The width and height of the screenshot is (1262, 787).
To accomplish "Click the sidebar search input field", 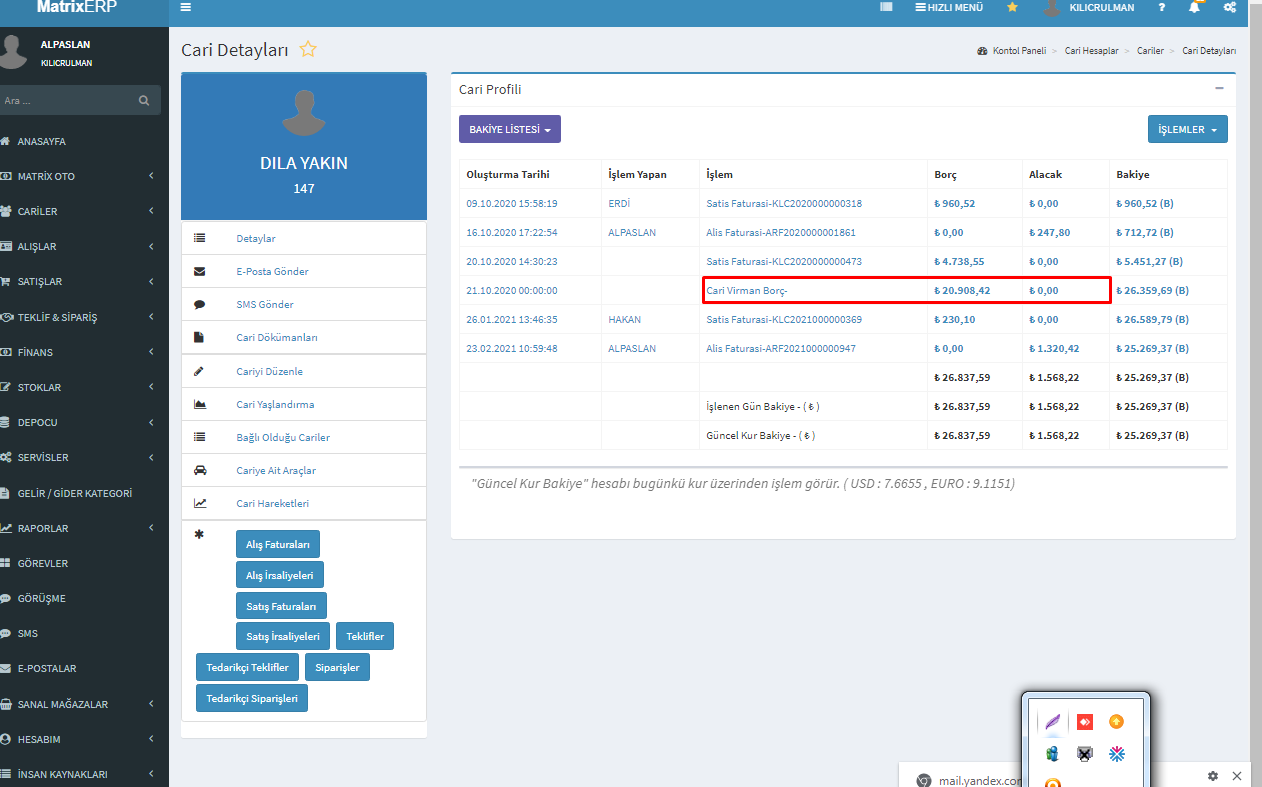I will click(x=65, y=100).
